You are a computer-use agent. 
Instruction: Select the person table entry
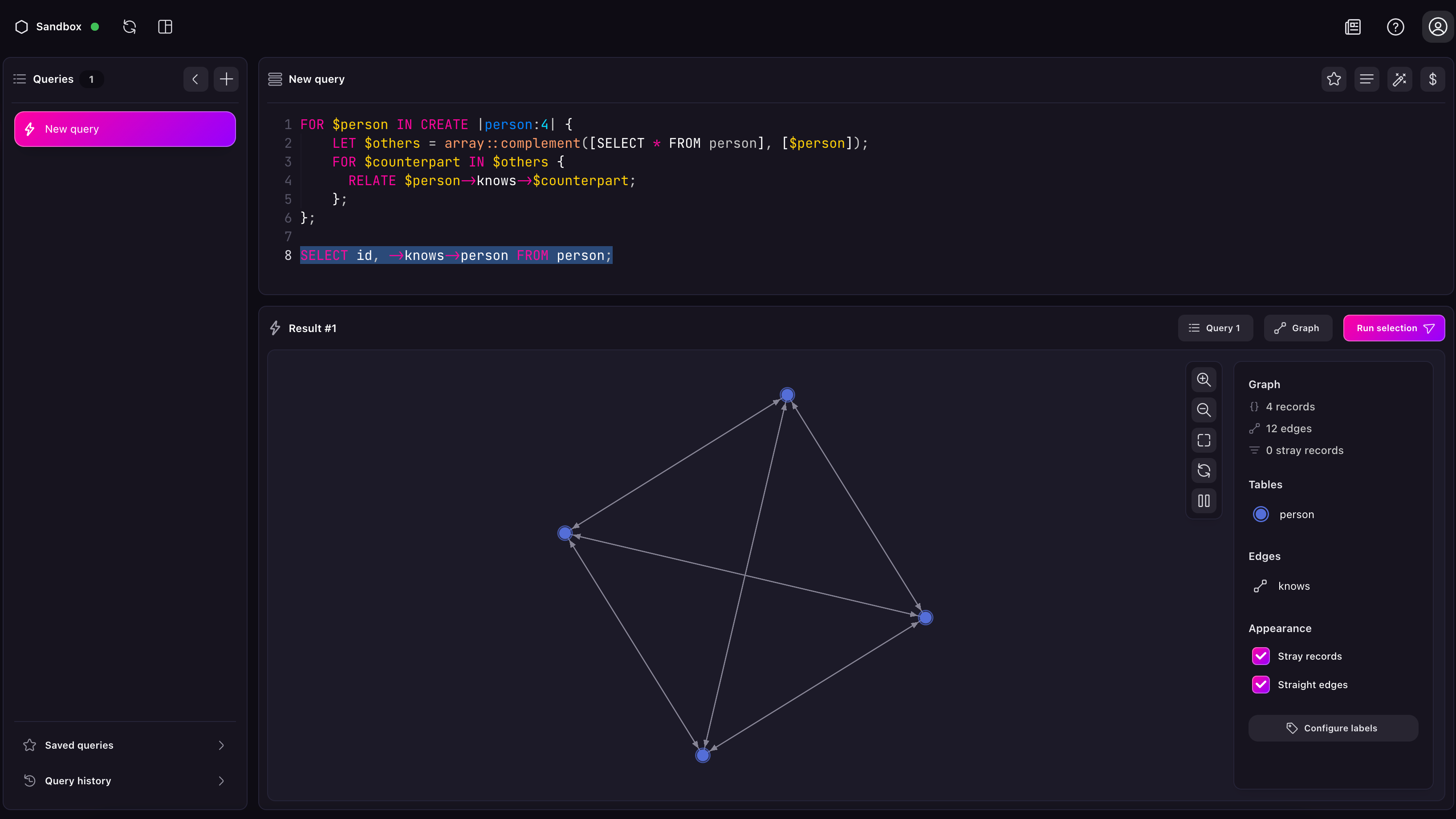tap(1297, 515)
